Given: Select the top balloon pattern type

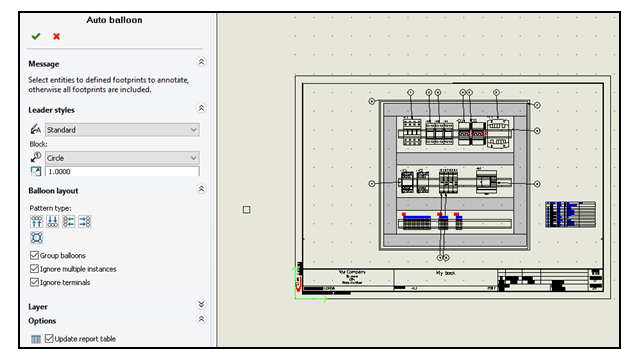Looking at the screenshot, I should pos(37,222).
